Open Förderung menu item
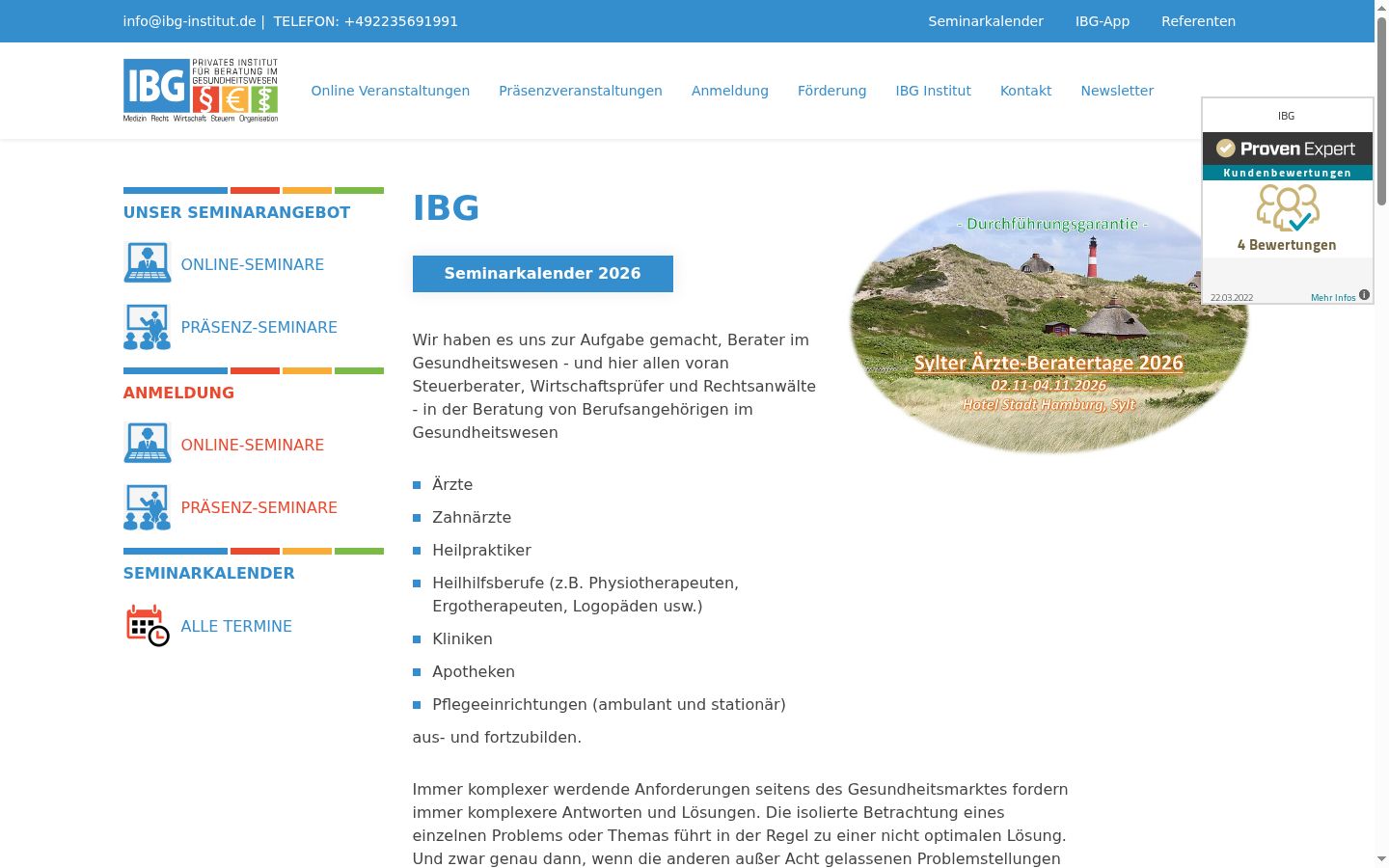Image resolution: width=1389 pixels, height=868 pixels. point(831,91)
